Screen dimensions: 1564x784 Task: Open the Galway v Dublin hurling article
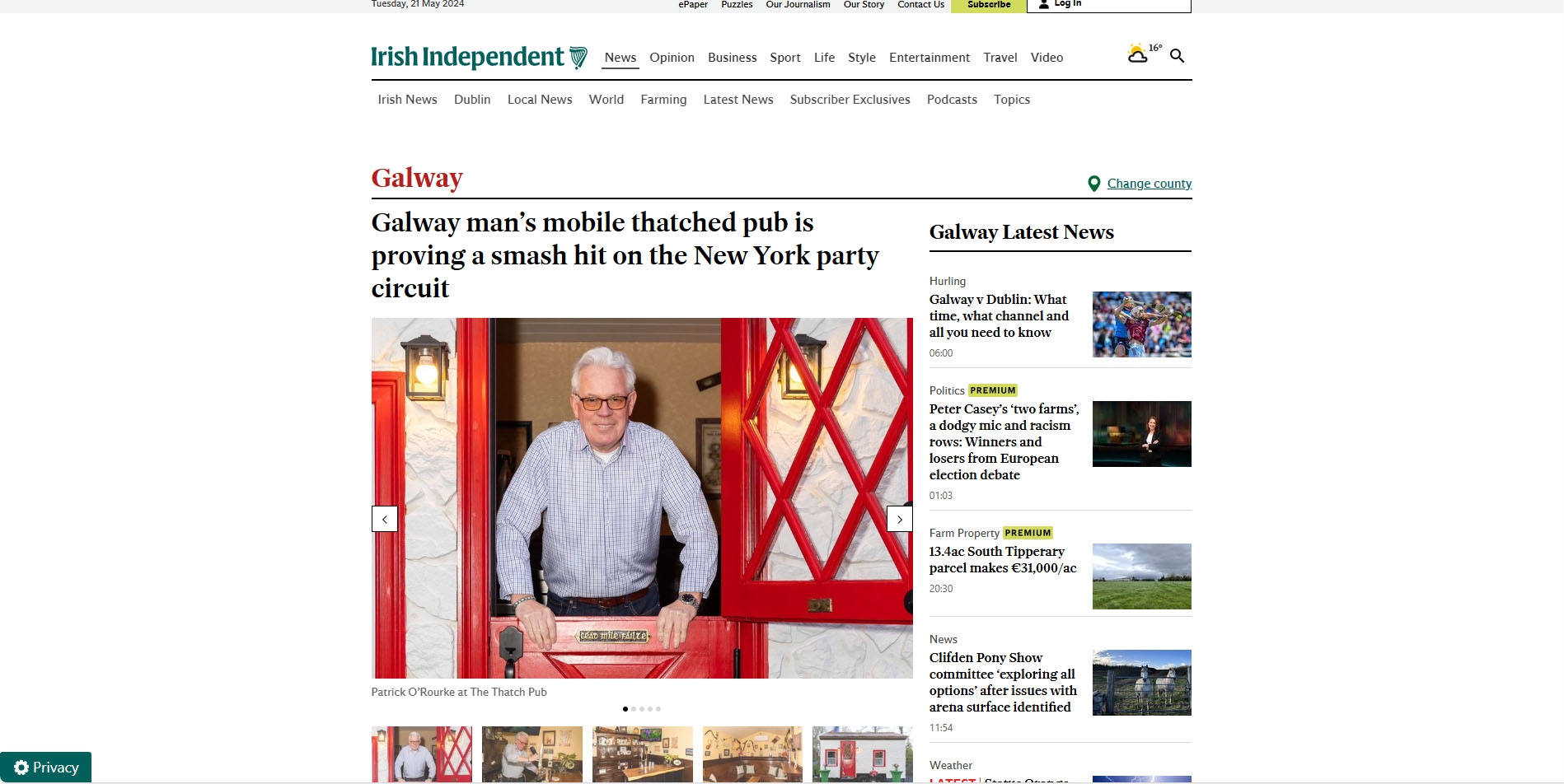pos(999,316)
